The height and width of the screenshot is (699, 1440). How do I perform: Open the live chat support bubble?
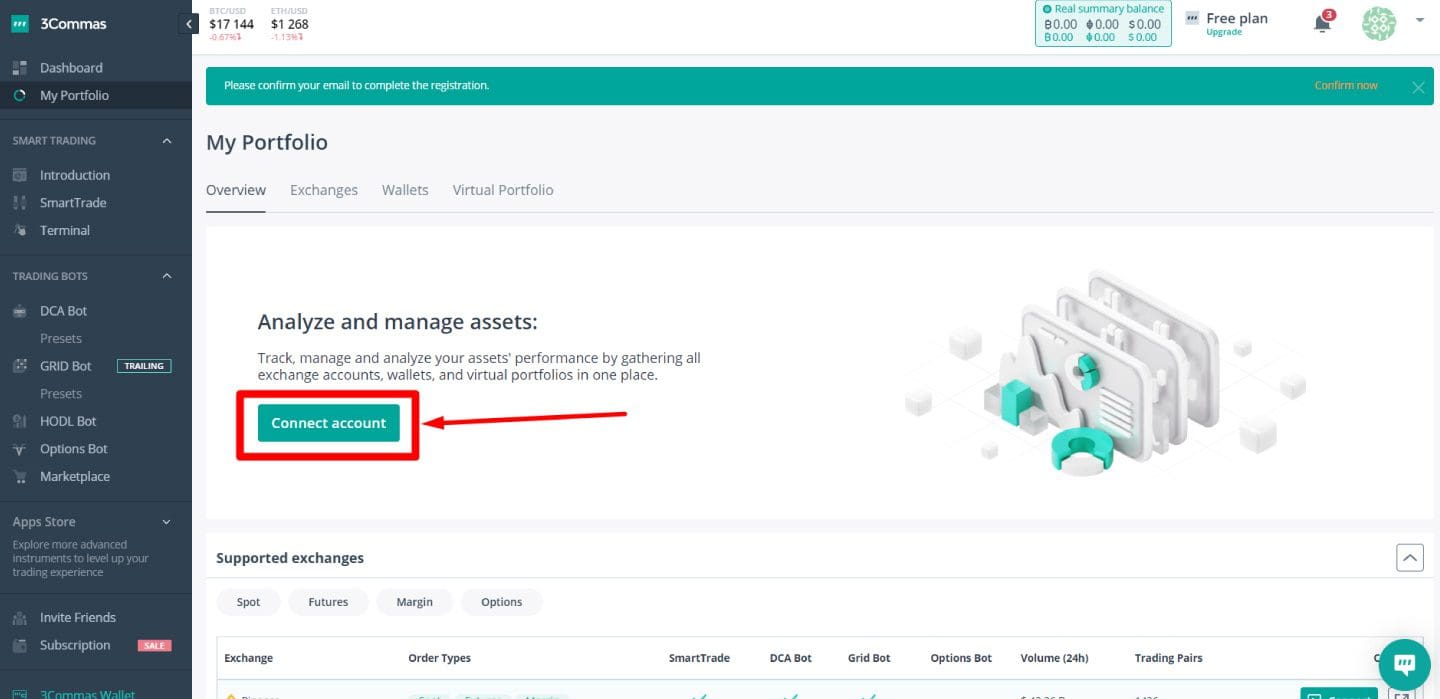tap(1404, 665)
